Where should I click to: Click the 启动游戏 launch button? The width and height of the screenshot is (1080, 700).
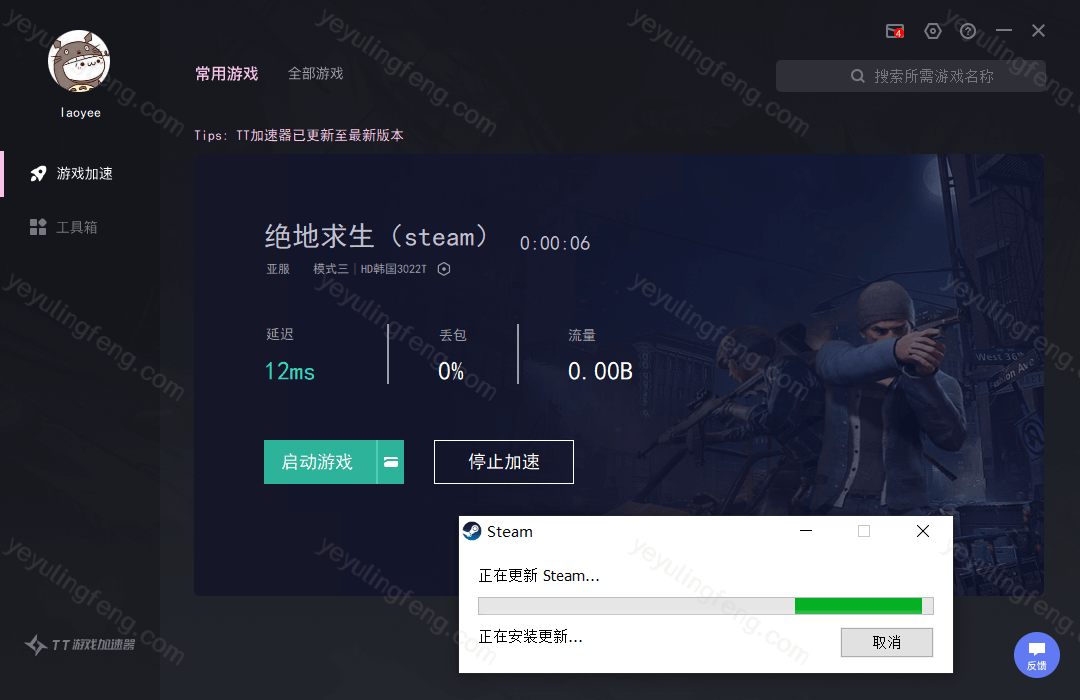[320, 462]
